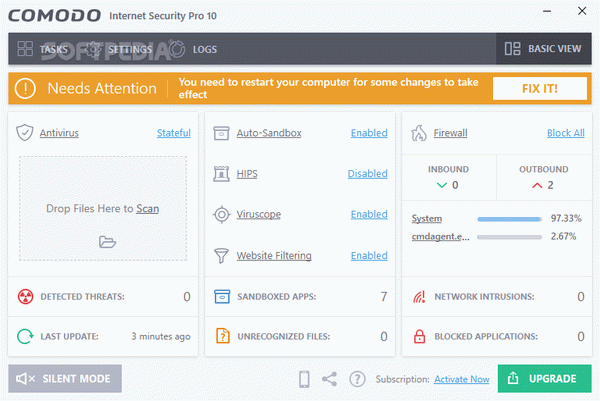Enable SILENT MODE
This screenshot has width=600, height=401.
tap(65, 378)
